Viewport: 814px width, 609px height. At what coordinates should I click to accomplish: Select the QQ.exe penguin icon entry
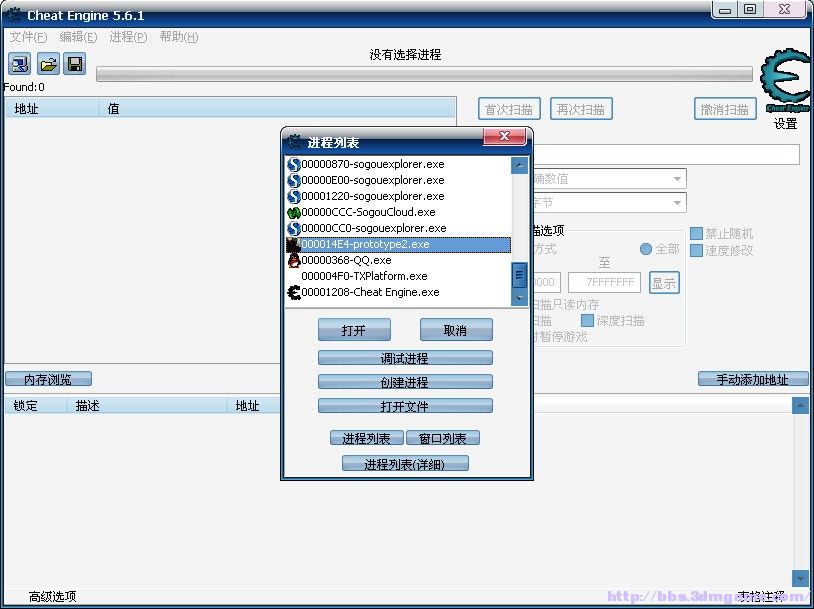pos(294,260)
